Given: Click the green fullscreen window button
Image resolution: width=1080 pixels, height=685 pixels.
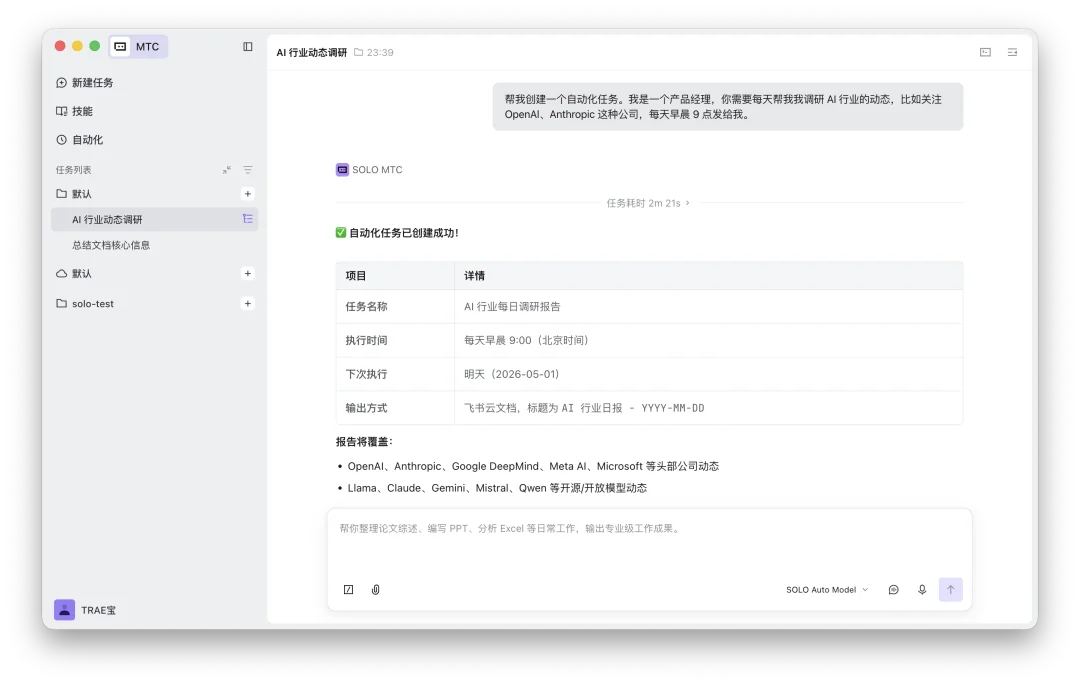Looking at the screenshot, I should click(94, 46).
